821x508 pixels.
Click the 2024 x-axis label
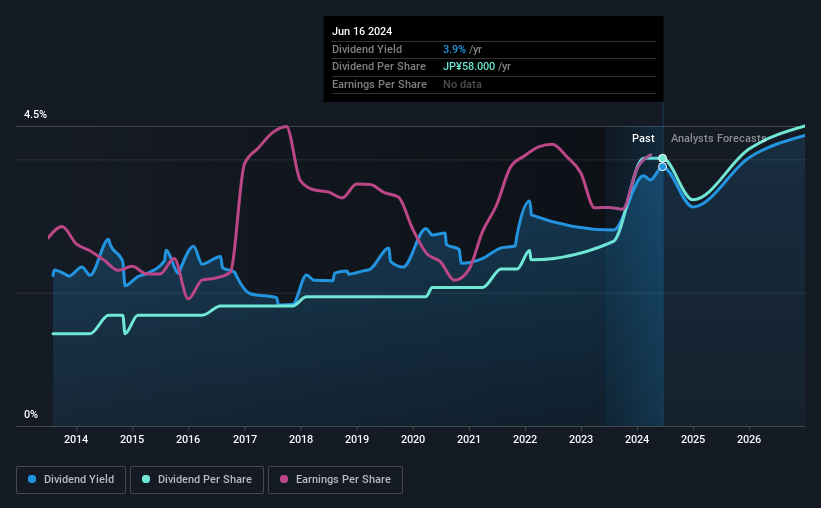point(637,439)
